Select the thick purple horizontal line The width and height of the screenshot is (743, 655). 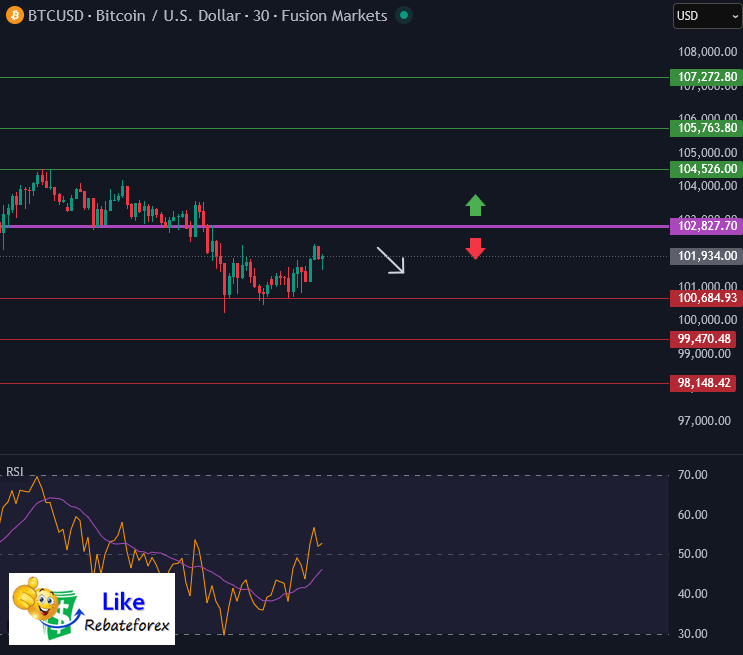[x=335, y=227]
